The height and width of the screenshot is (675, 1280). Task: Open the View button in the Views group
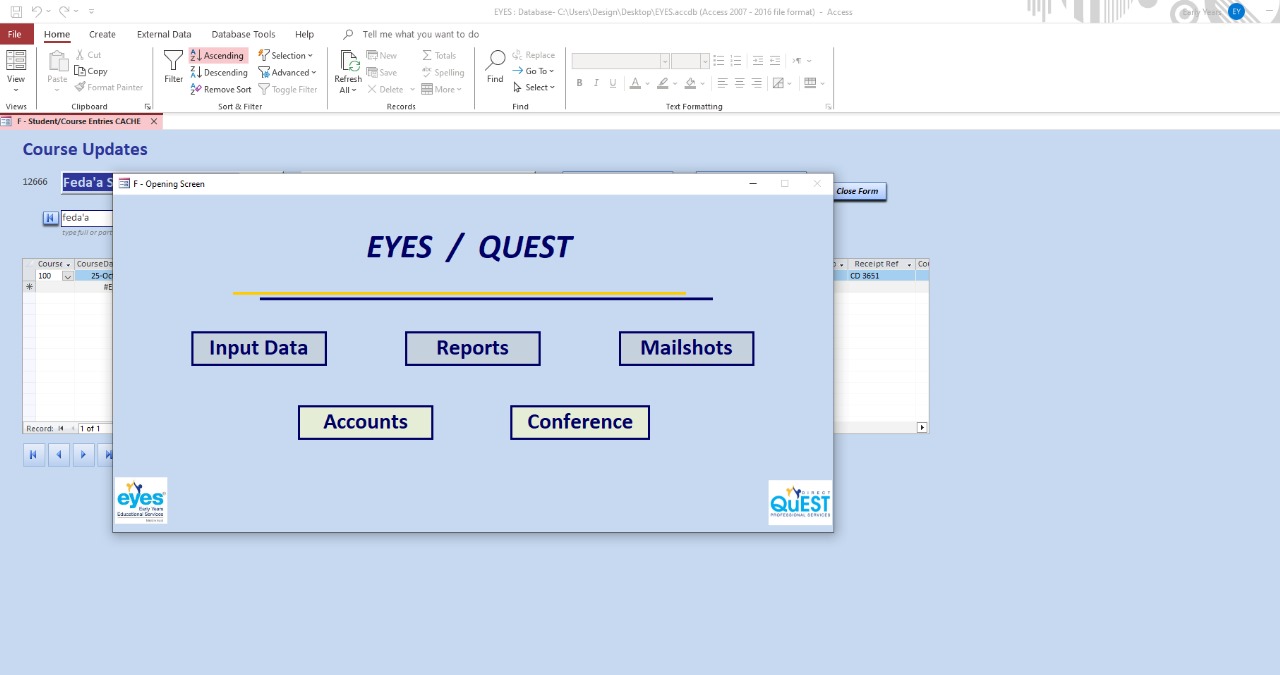pos(16,70)
